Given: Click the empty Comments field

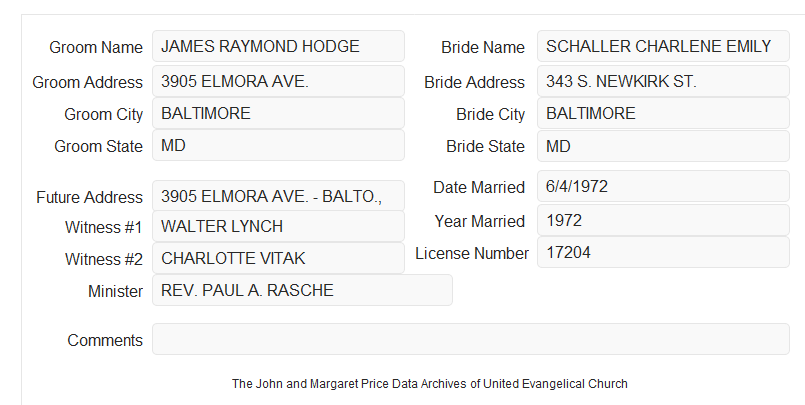Looking at the screenshot, I should 471,339.
